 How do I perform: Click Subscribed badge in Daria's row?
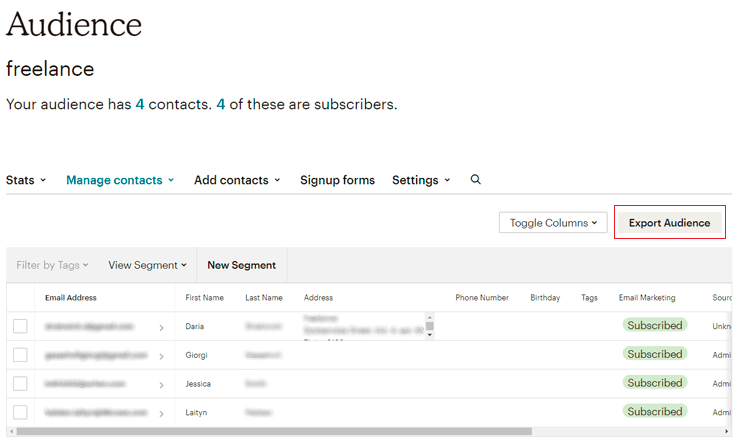click(x=655, y=325)
